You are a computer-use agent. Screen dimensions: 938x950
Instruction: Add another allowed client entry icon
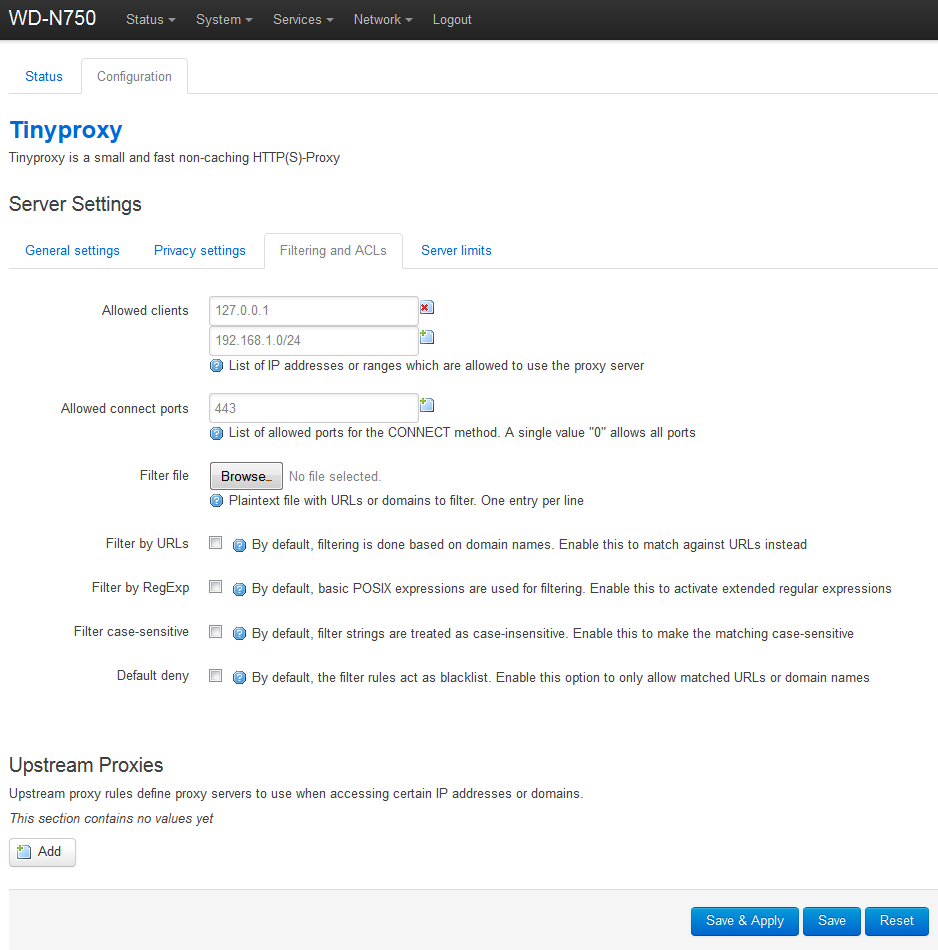coord(427,337)
